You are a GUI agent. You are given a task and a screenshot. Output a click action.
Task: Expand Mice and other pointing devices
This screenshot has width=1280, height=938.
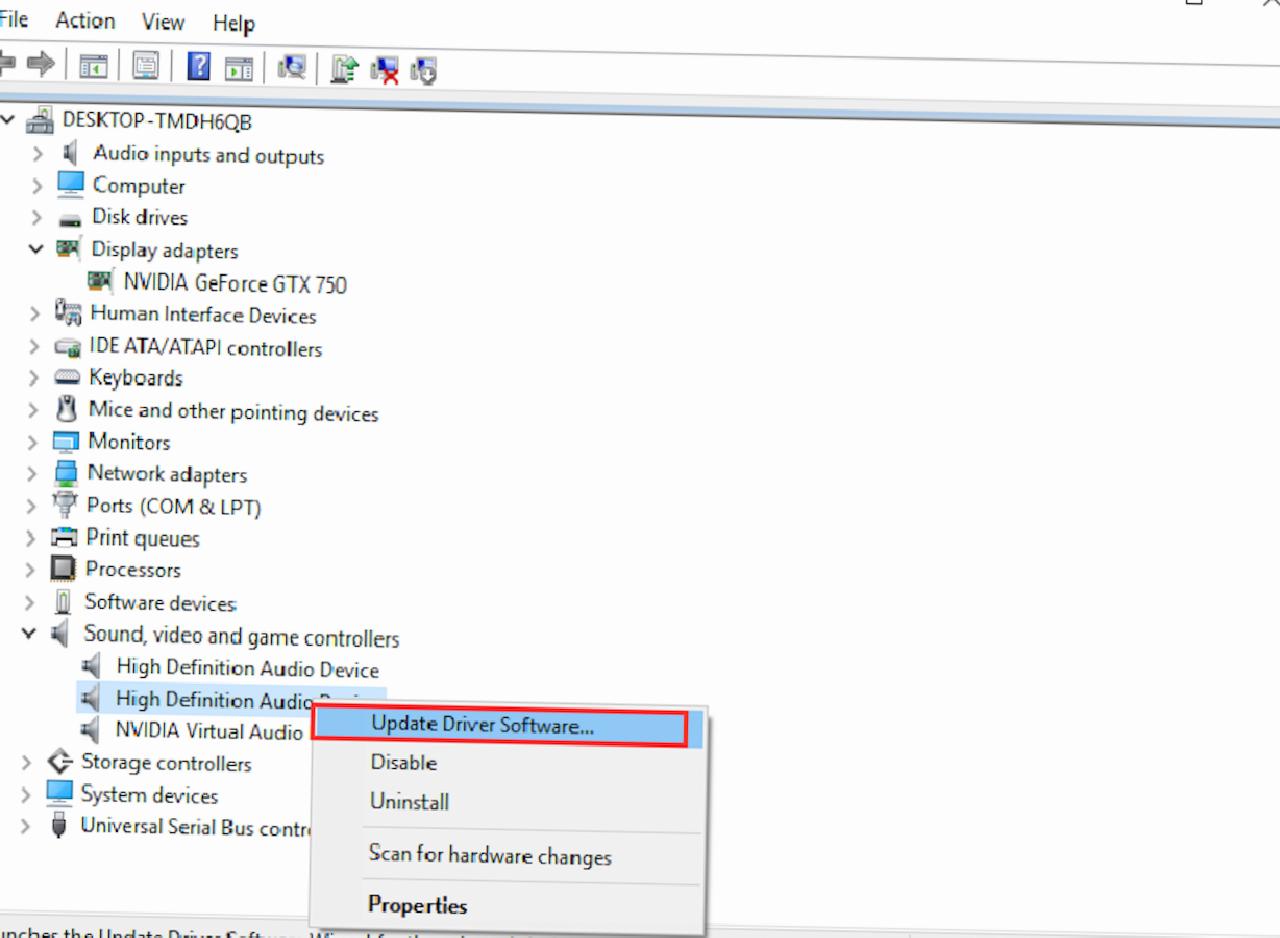click(34, 410)
